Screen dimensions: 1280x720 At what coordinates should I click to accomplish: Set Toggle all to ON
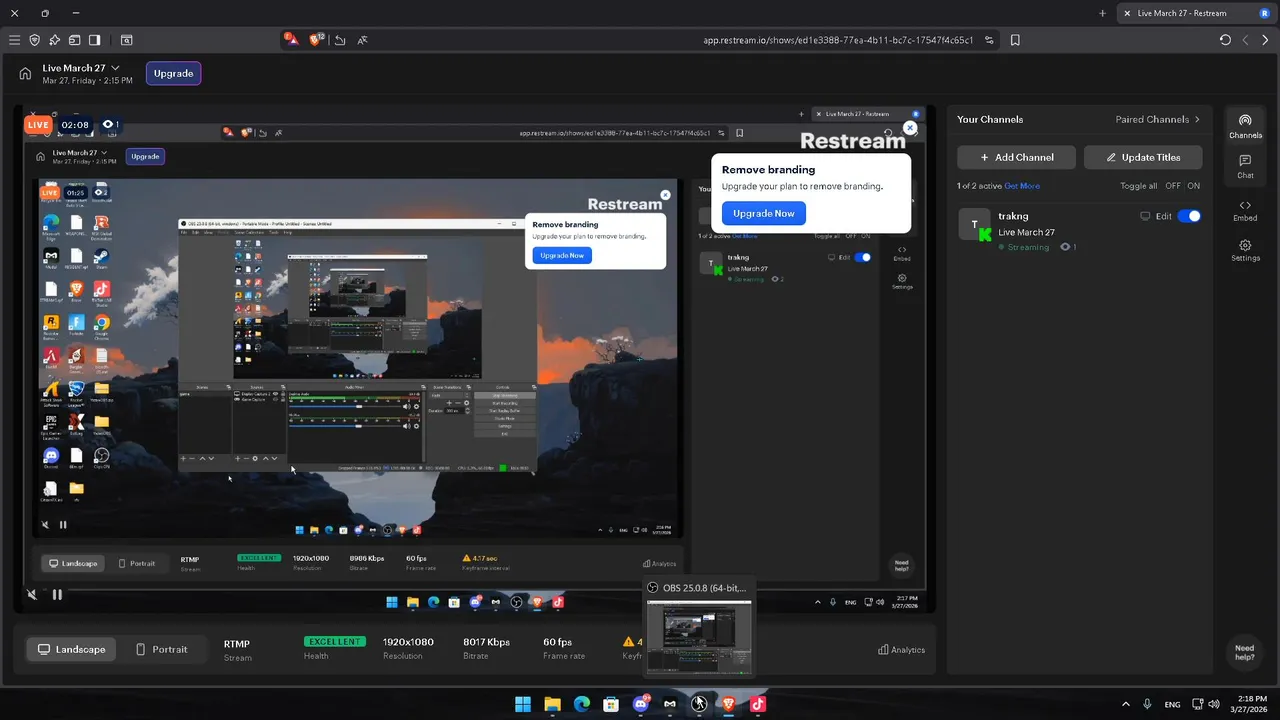click(1194, 186)
